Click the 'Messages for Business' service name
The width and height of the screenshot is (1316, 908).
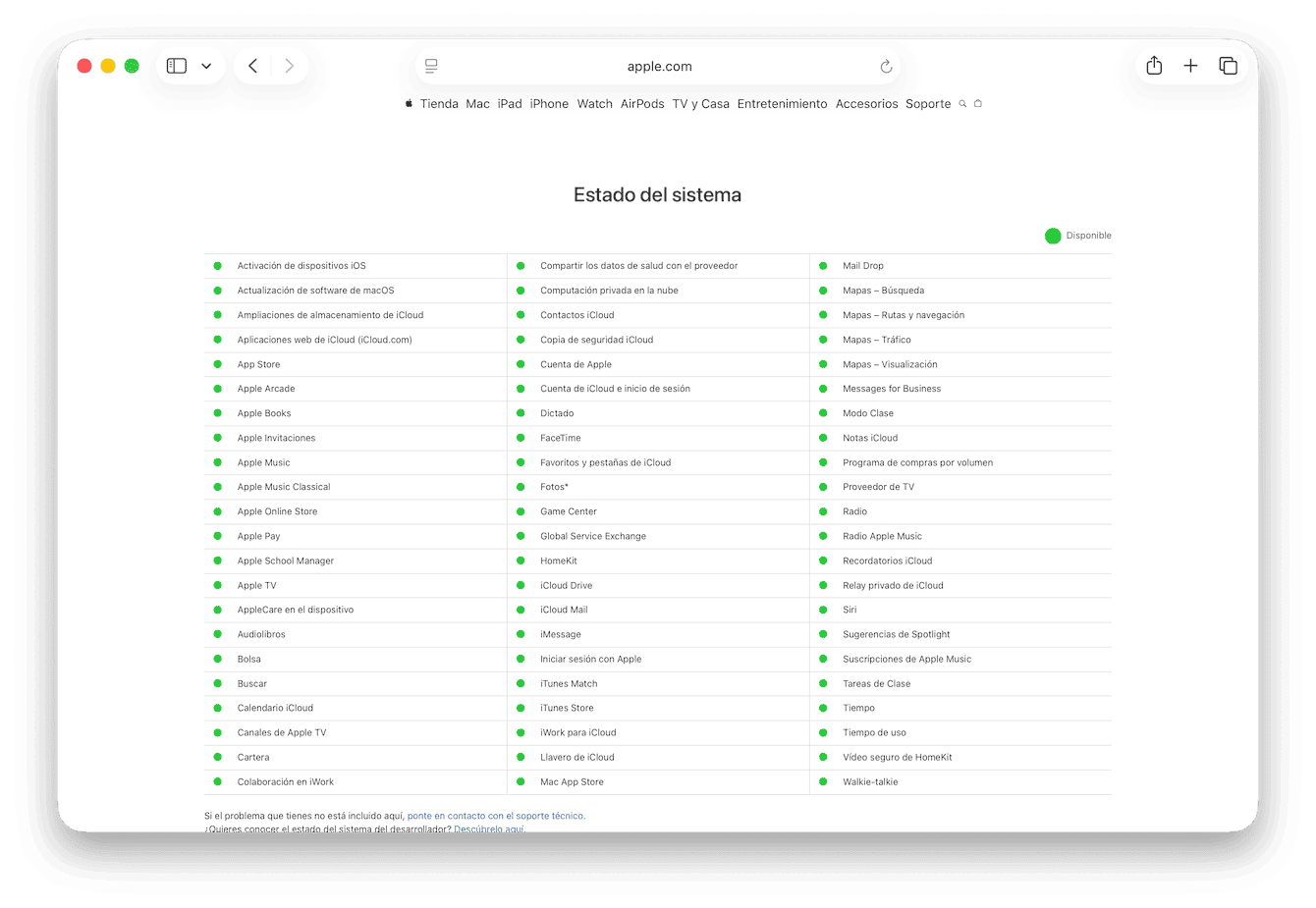tap(892, 389)
